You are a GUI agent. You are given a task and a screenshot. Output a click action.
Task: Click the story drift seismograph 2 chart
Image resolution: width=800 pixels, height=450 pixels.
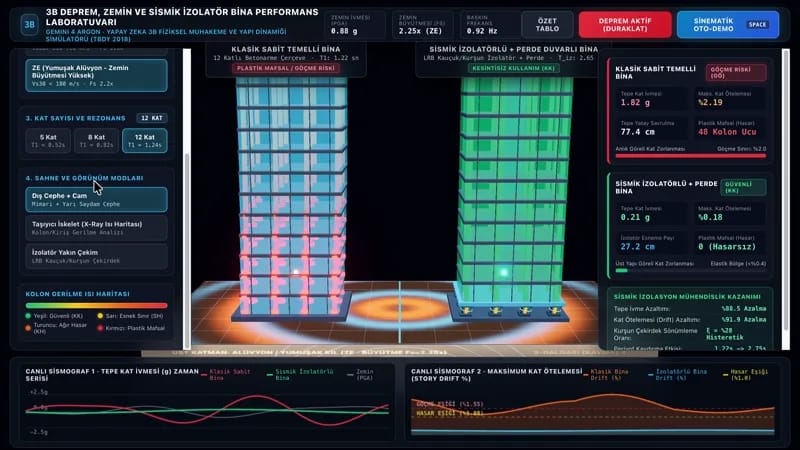[593, 413]
